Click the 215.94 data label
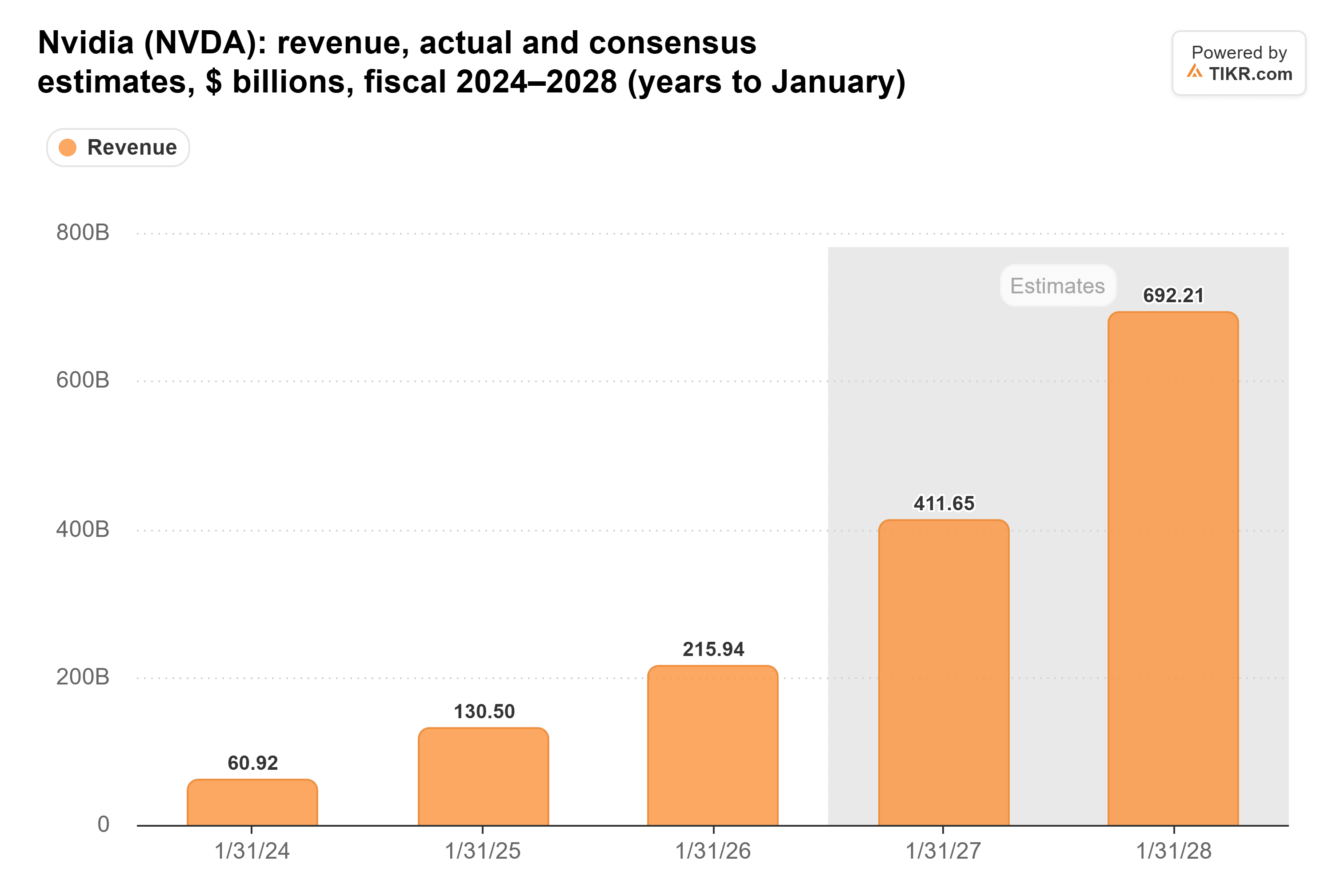Screen dimensions: 1344x896 tap(713, 649)
